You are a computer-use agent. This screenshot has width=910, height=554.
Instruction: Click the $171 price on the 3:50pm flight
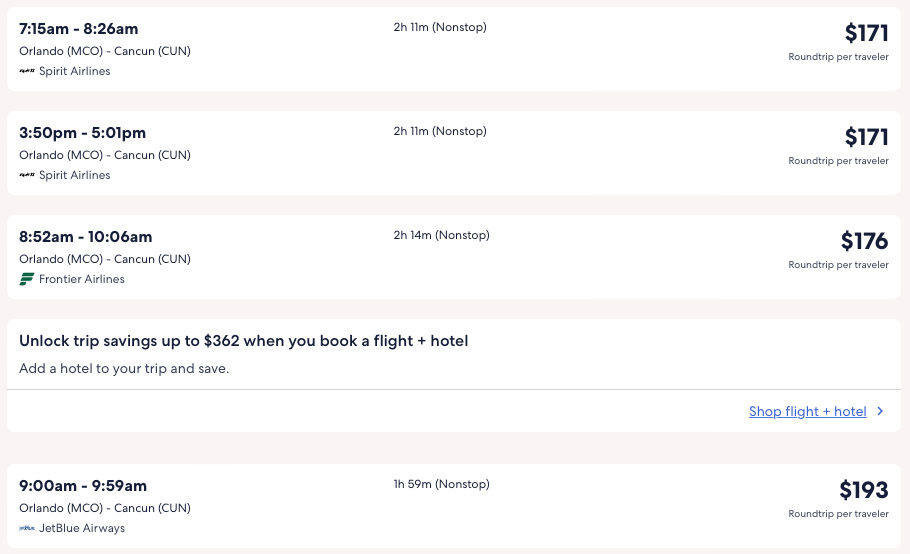pyautogui.click(x=866, y=137)
